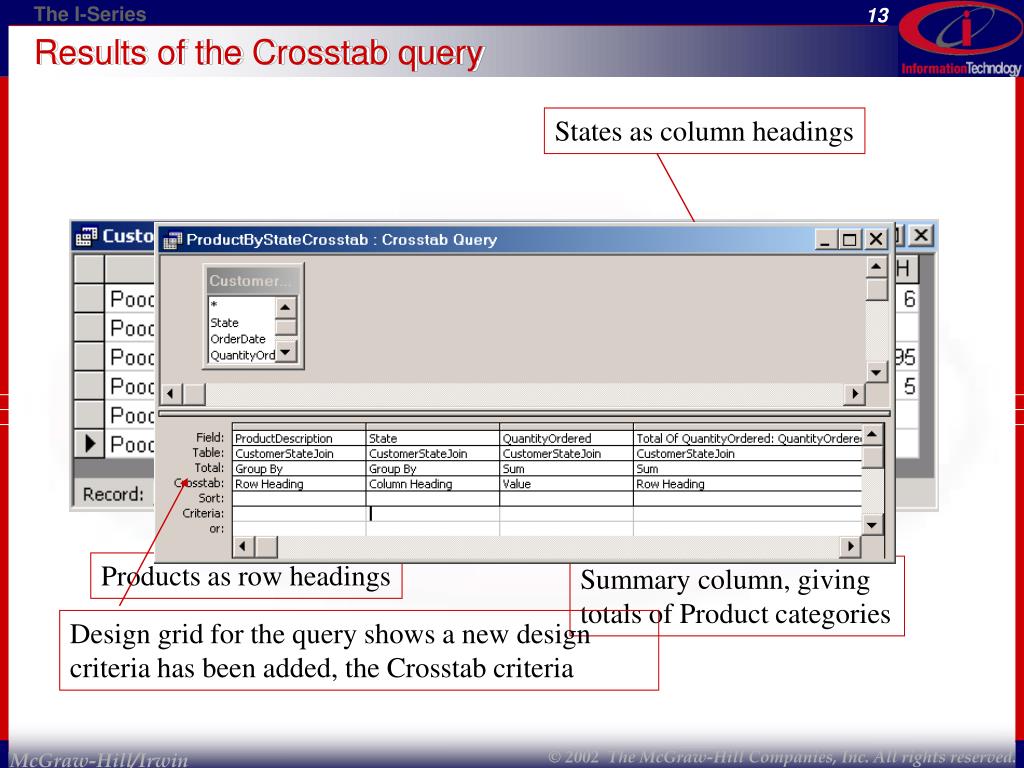The image size is (1024, 768).
Task: Click Criteria cell under State column
Action: click(432, 514)
